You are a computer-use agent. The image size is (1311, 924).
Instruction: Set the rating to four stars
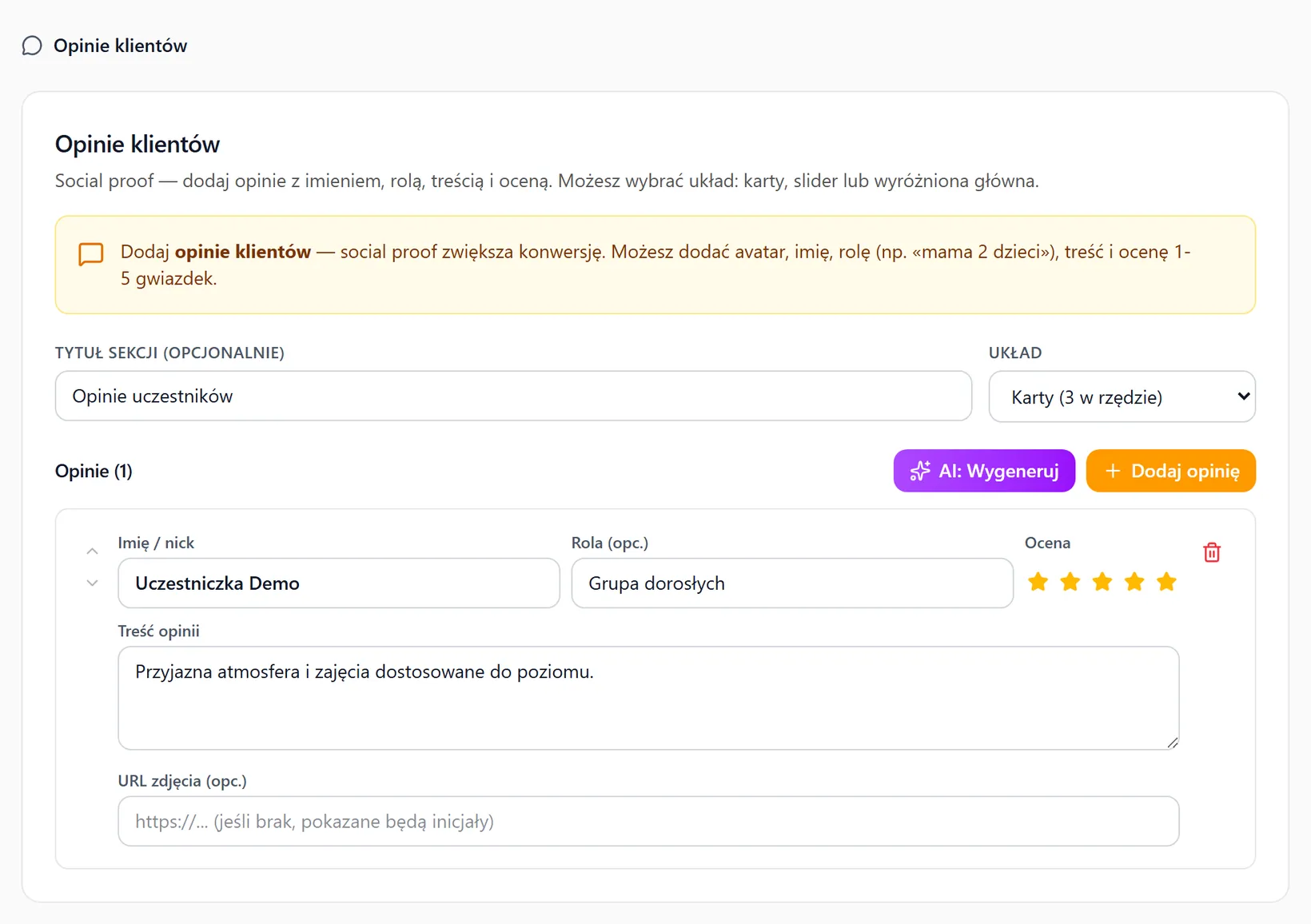pyautogui.click(x=1134, y=582)
